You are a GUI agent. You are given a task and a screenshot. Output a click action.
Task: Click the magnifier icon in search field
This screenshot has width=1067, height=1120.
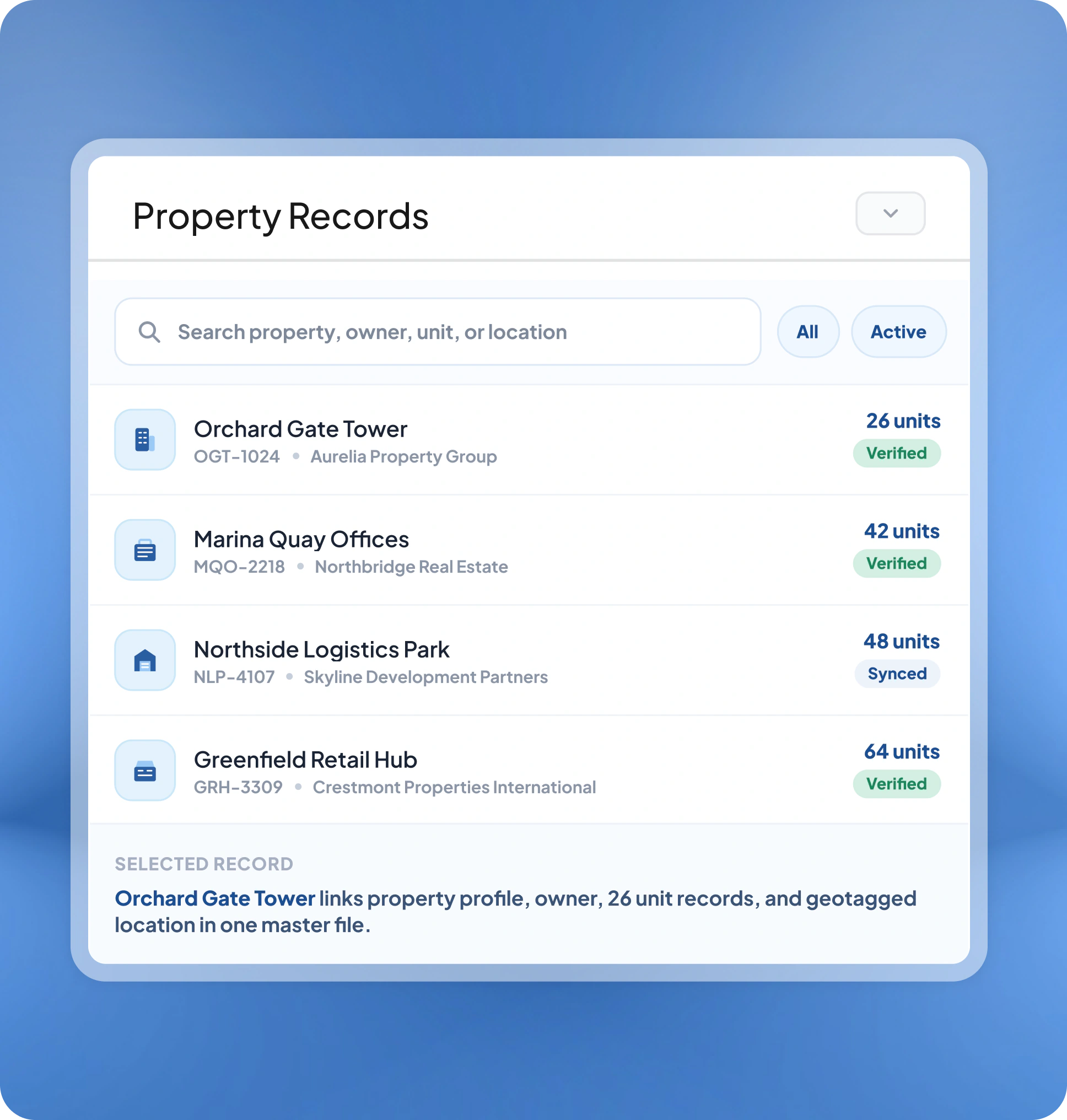coord(149,332)
